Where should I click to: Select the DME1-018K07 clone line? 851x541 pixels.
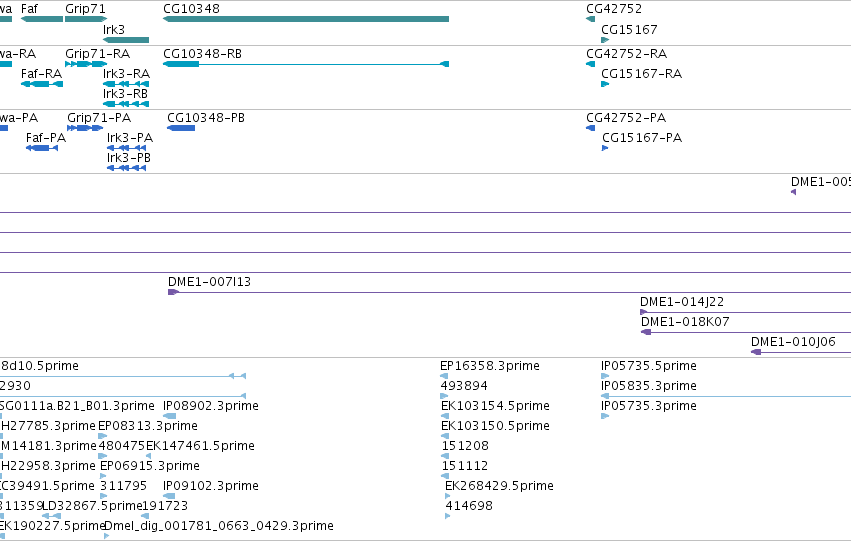pyautogui.click(x=746, y=332)
